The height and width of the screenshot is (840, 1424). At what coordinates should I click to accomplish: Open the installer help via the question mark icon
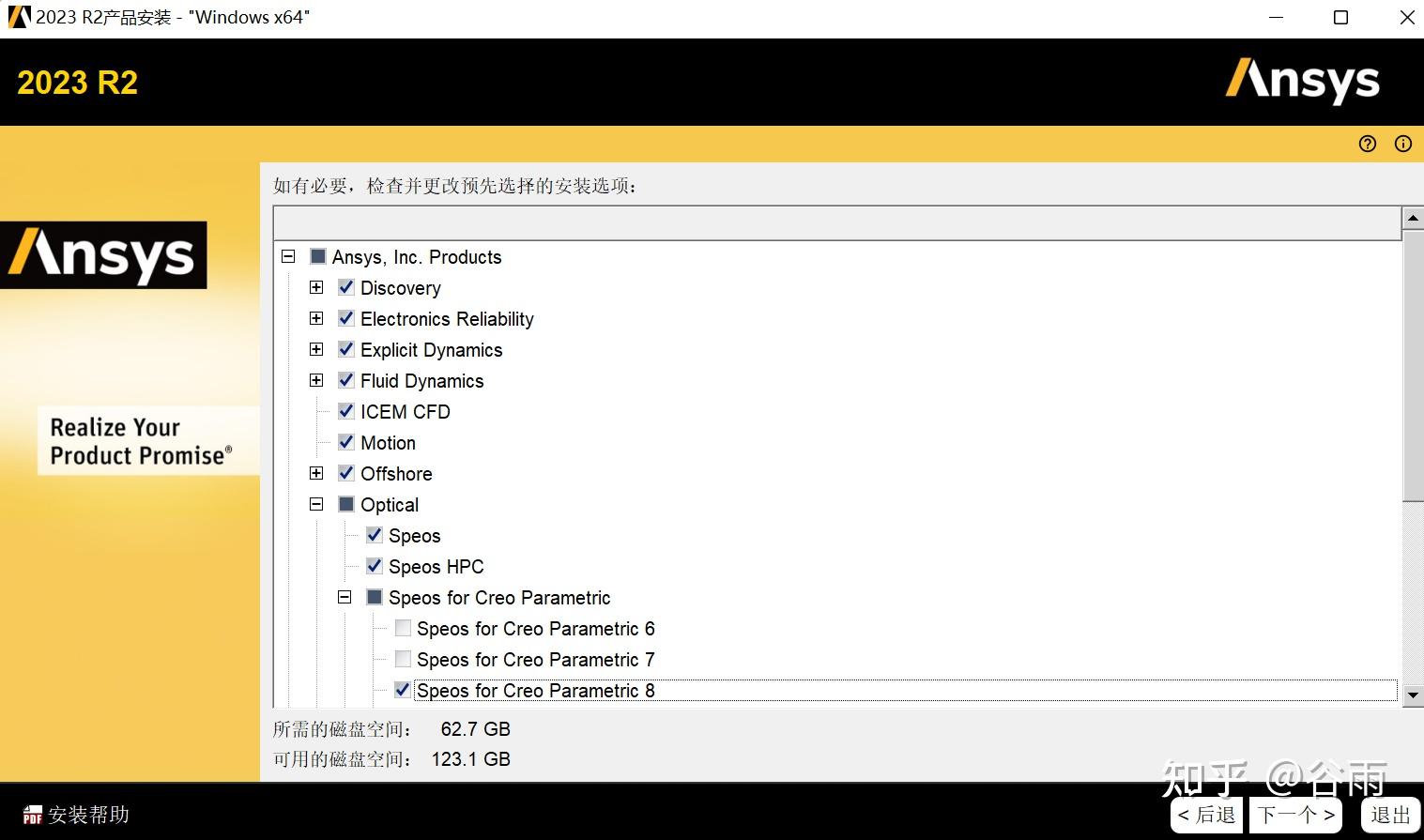(x=1367, y=144)
